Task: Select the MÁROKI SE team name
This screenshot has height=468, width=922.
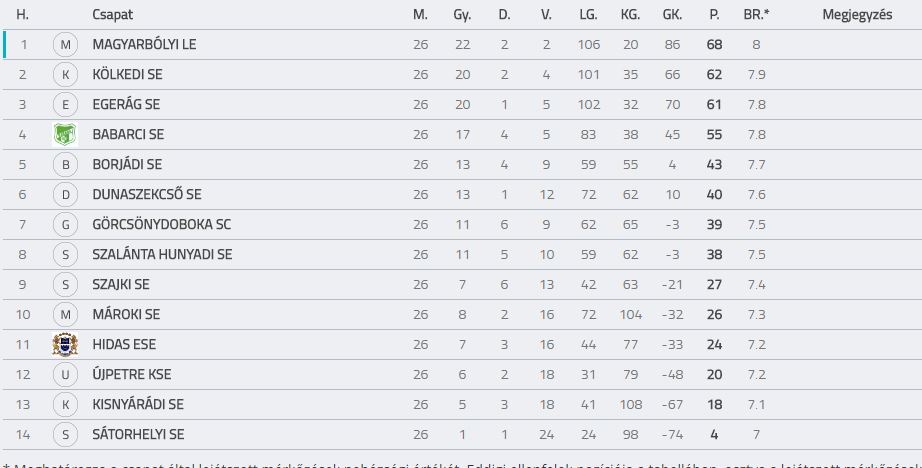Action: 126,315
